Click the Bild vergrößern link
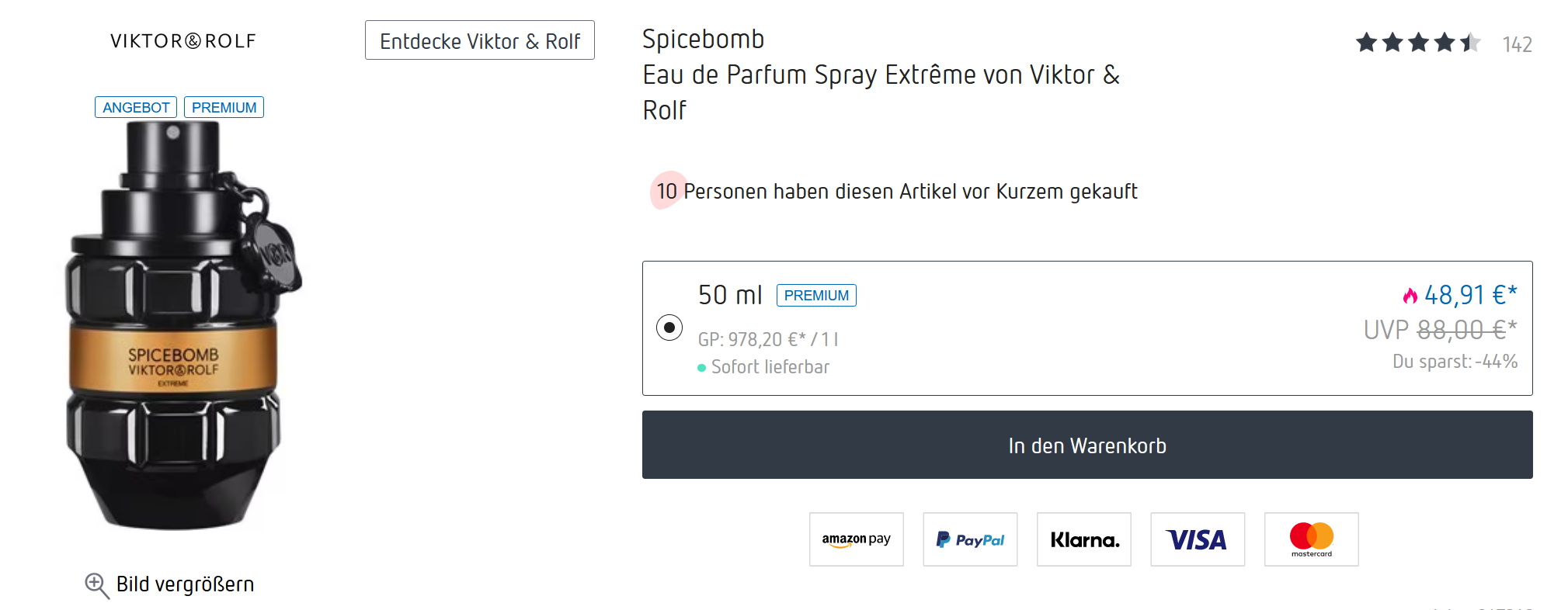The image size is (1568, 610). [x=185, y=584]
